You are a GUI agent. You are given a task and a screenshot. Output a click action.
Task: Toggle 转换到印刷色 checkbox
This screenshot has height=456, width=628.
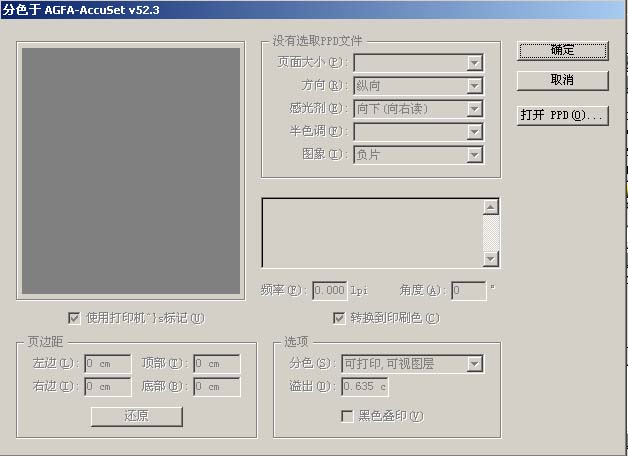339,318
